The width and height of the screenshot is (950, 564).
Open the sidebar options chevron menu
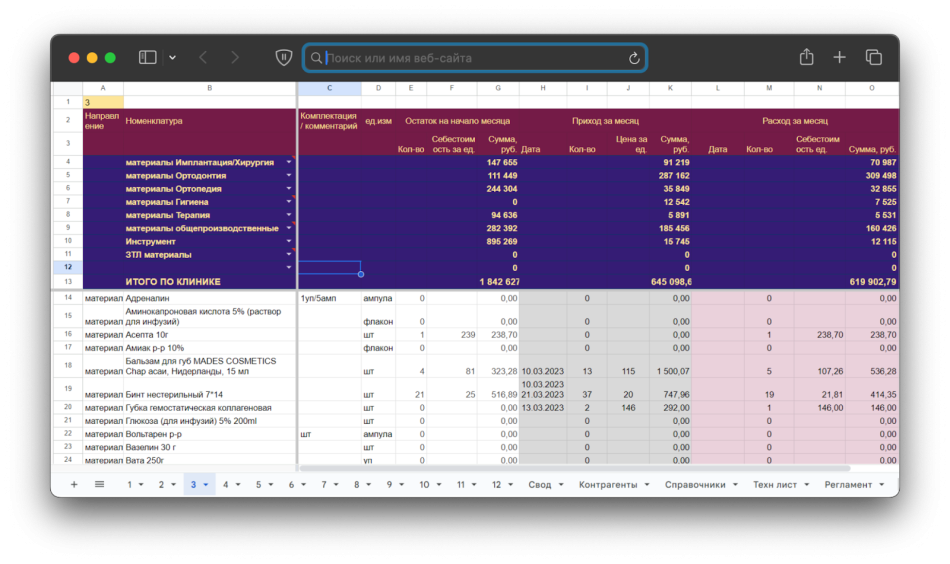[173, 58]
